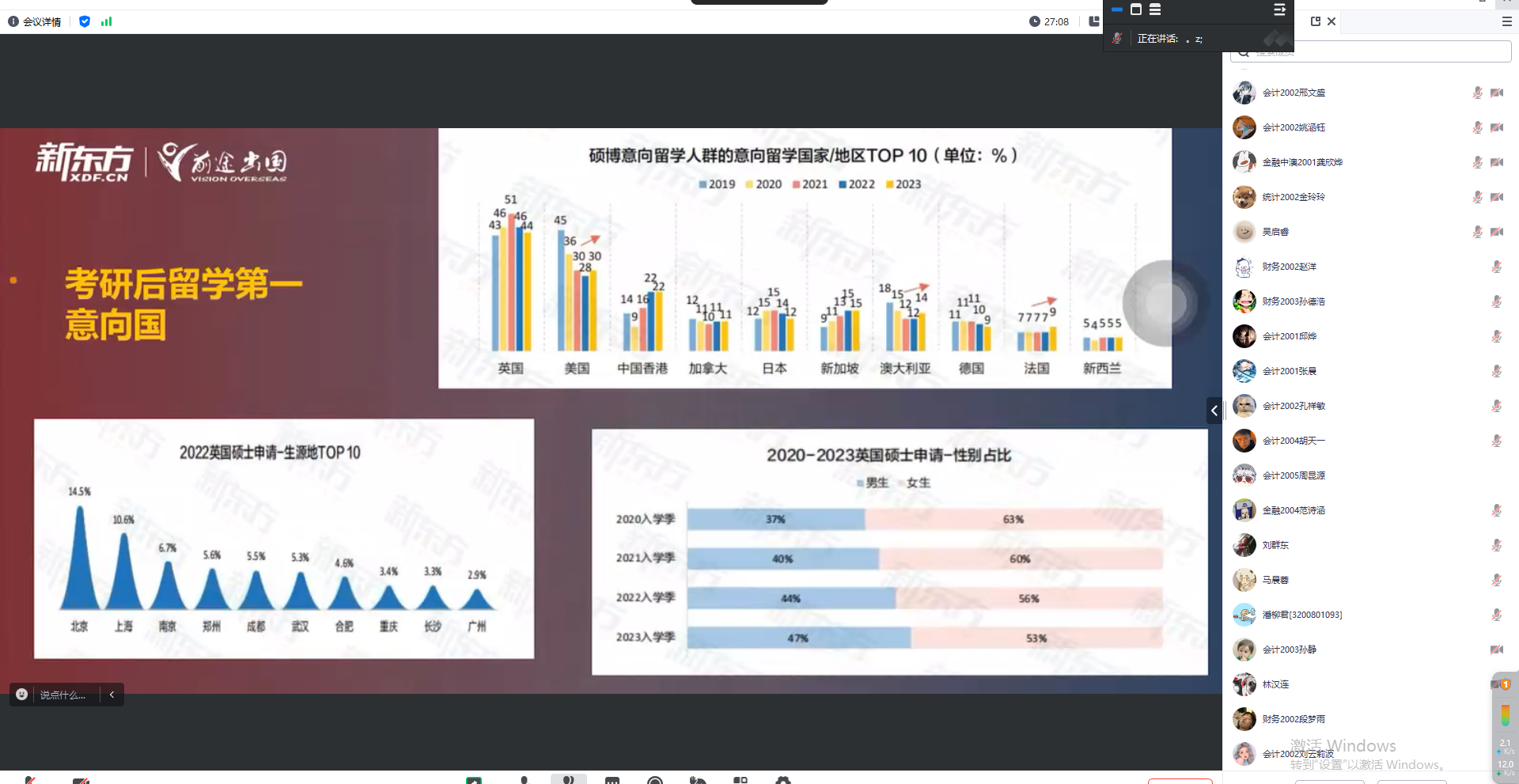Toggle microphone for 会计2002邢文盛
The width and height of the screenshot is (1519, 784).
click(x=1476, y=93)
